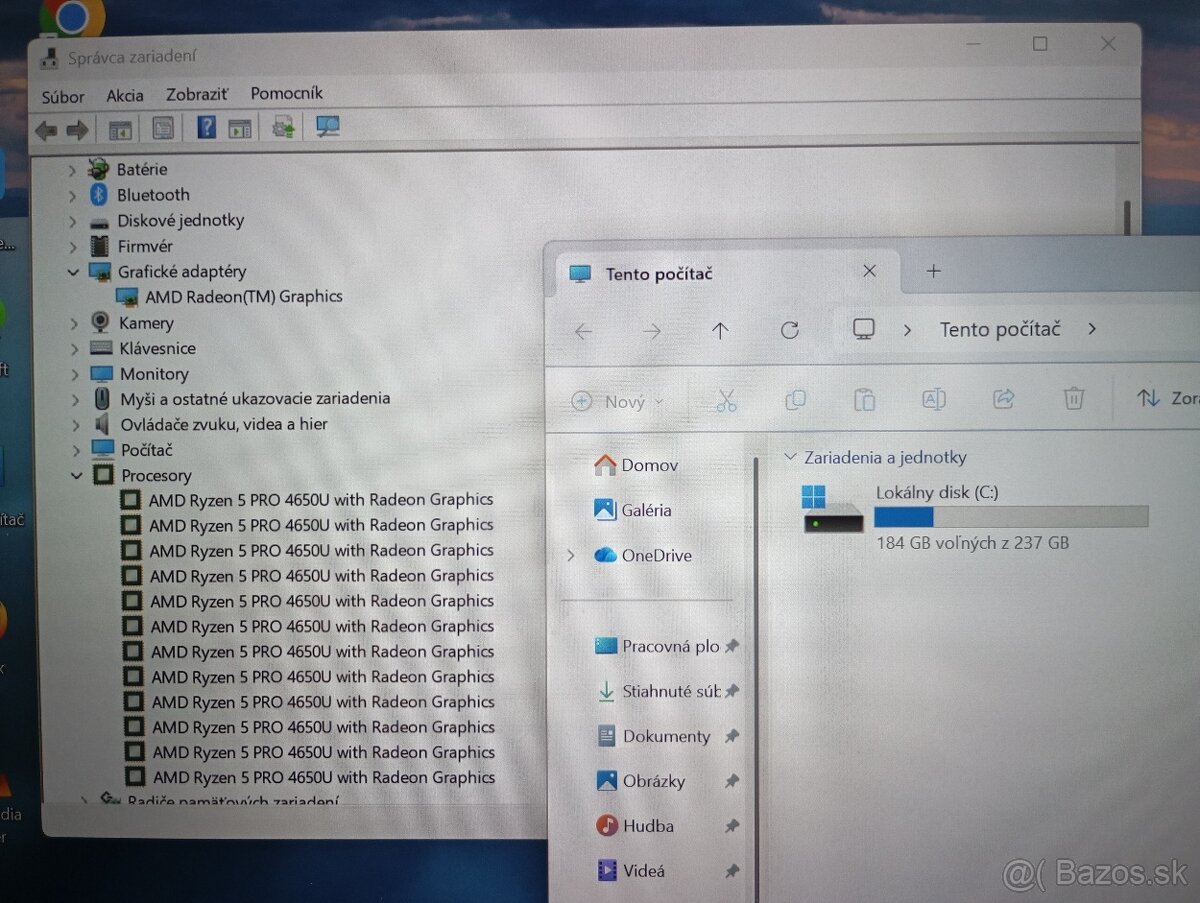Screen dimensions: 1200x903
Task: Open the Akcia menu
Action: tap(125, 95)
